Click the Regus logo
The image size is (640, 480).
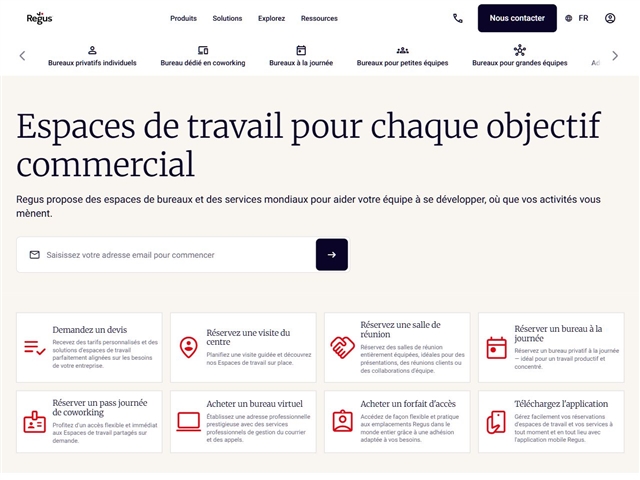point(40,18)
